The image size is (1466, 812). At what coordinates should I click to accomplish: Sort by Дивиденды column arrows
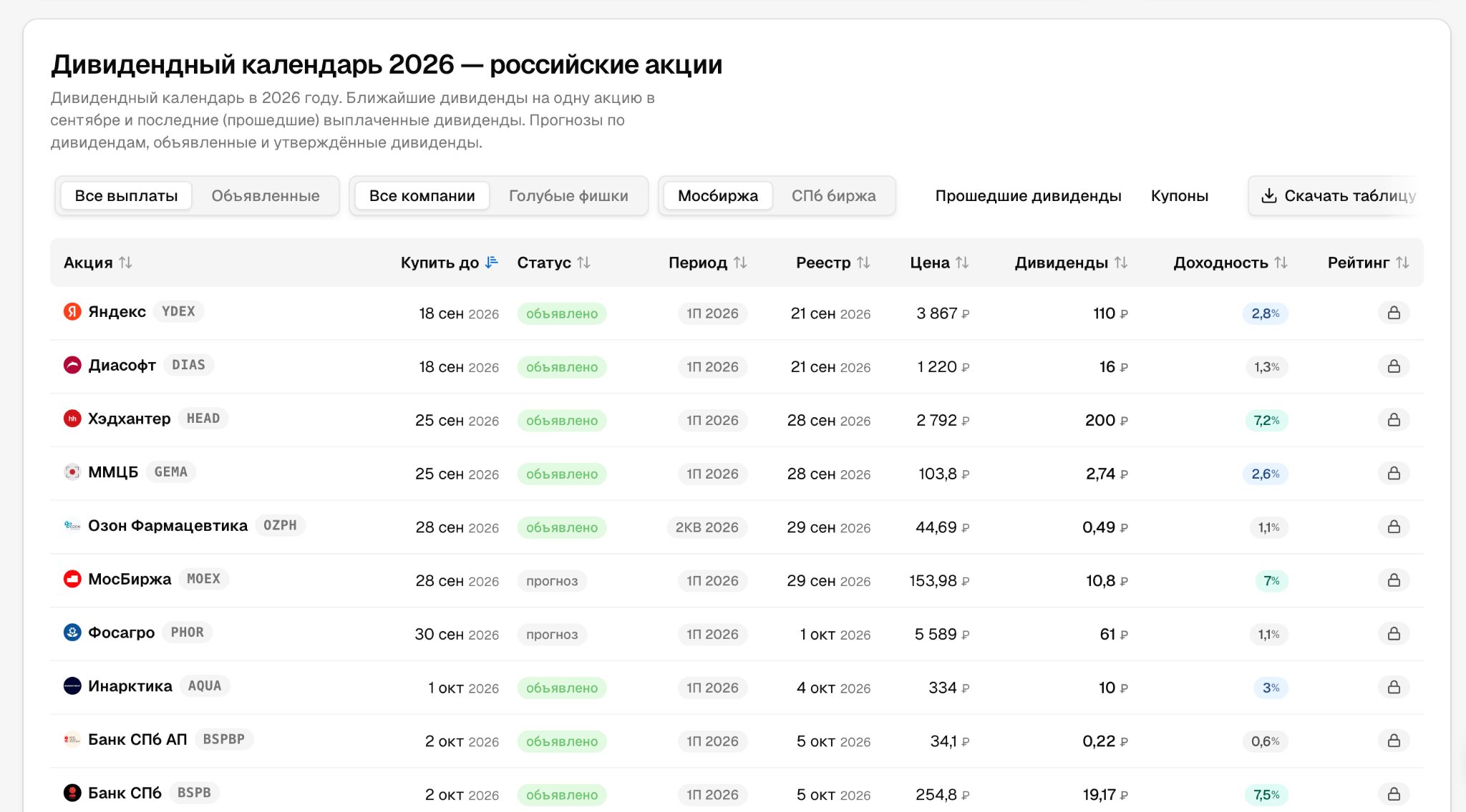(1121, 263)
